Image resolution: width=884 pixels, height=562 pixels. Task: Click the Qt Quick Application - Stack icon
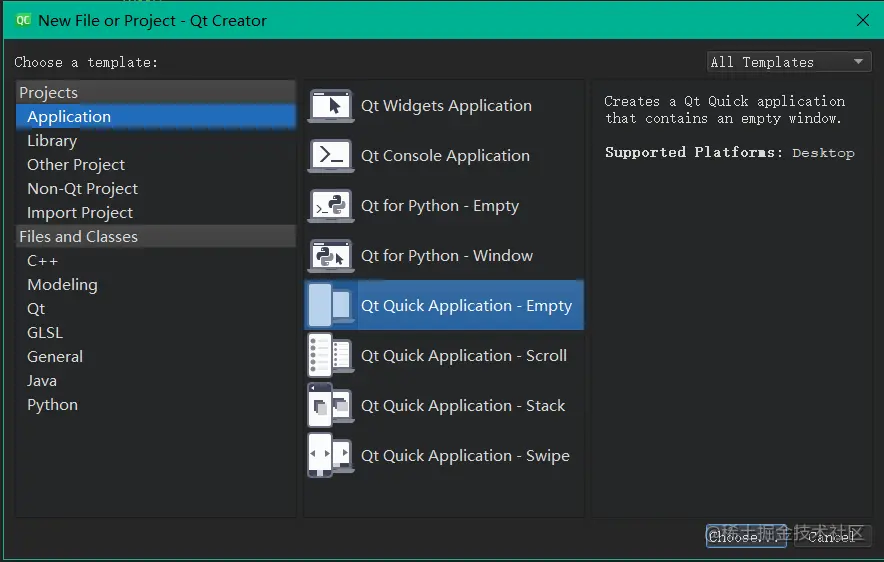pos(331,406)
